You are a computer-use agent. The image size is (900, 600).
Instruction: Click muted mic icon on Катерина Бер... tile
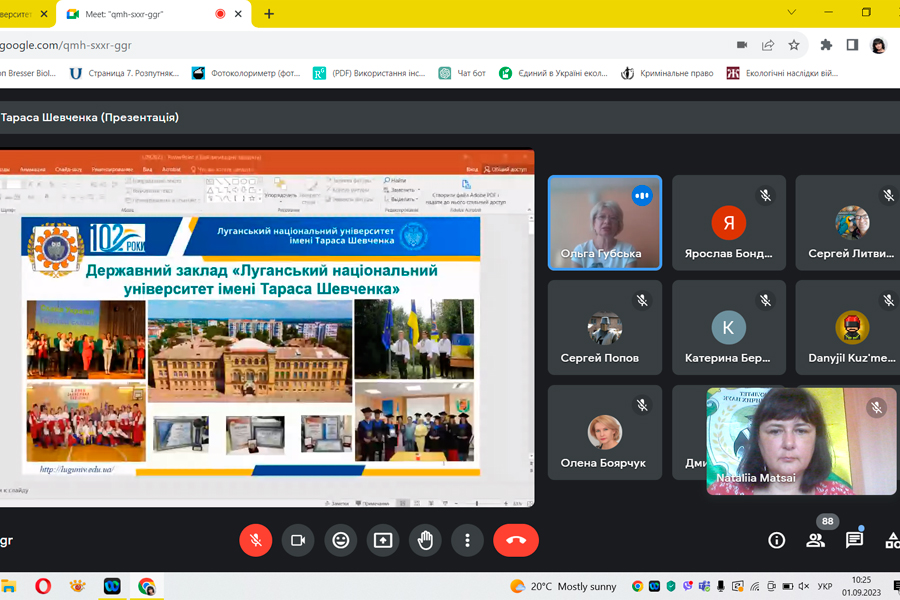(766, 300)
